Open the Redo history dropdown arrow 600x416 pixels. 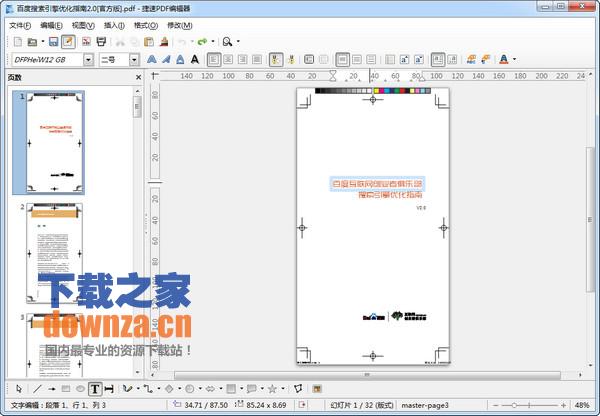click(x=213, y=42)
